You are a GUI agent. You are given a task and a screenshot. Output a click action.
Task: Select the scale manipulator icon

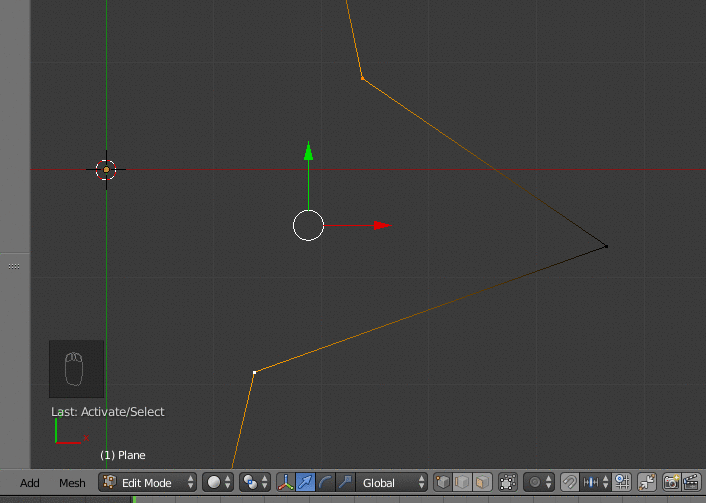[345, 483]
